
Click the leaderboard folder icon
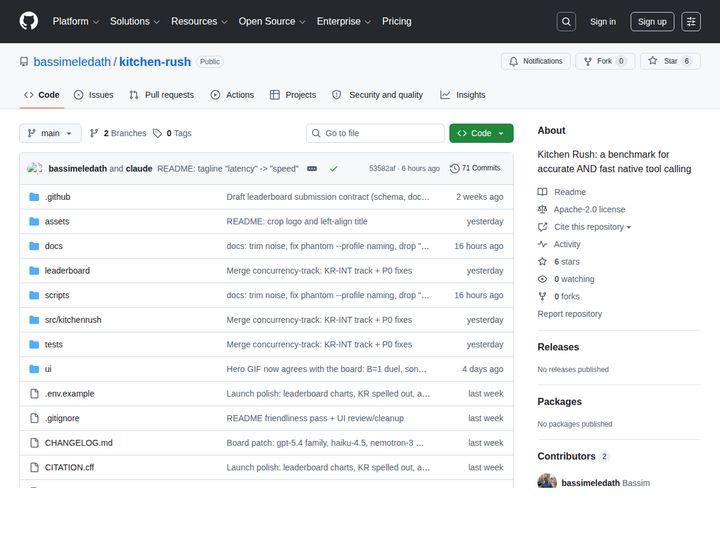tap(34, 270)
